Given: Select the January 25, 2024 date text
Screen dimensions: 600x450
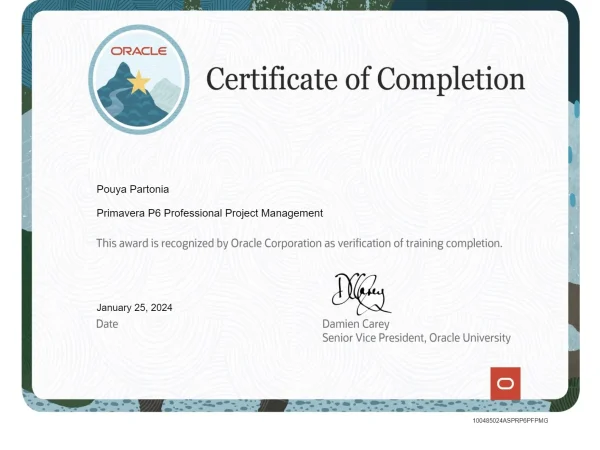Looking at the screenshot, I should click(134, 307).
